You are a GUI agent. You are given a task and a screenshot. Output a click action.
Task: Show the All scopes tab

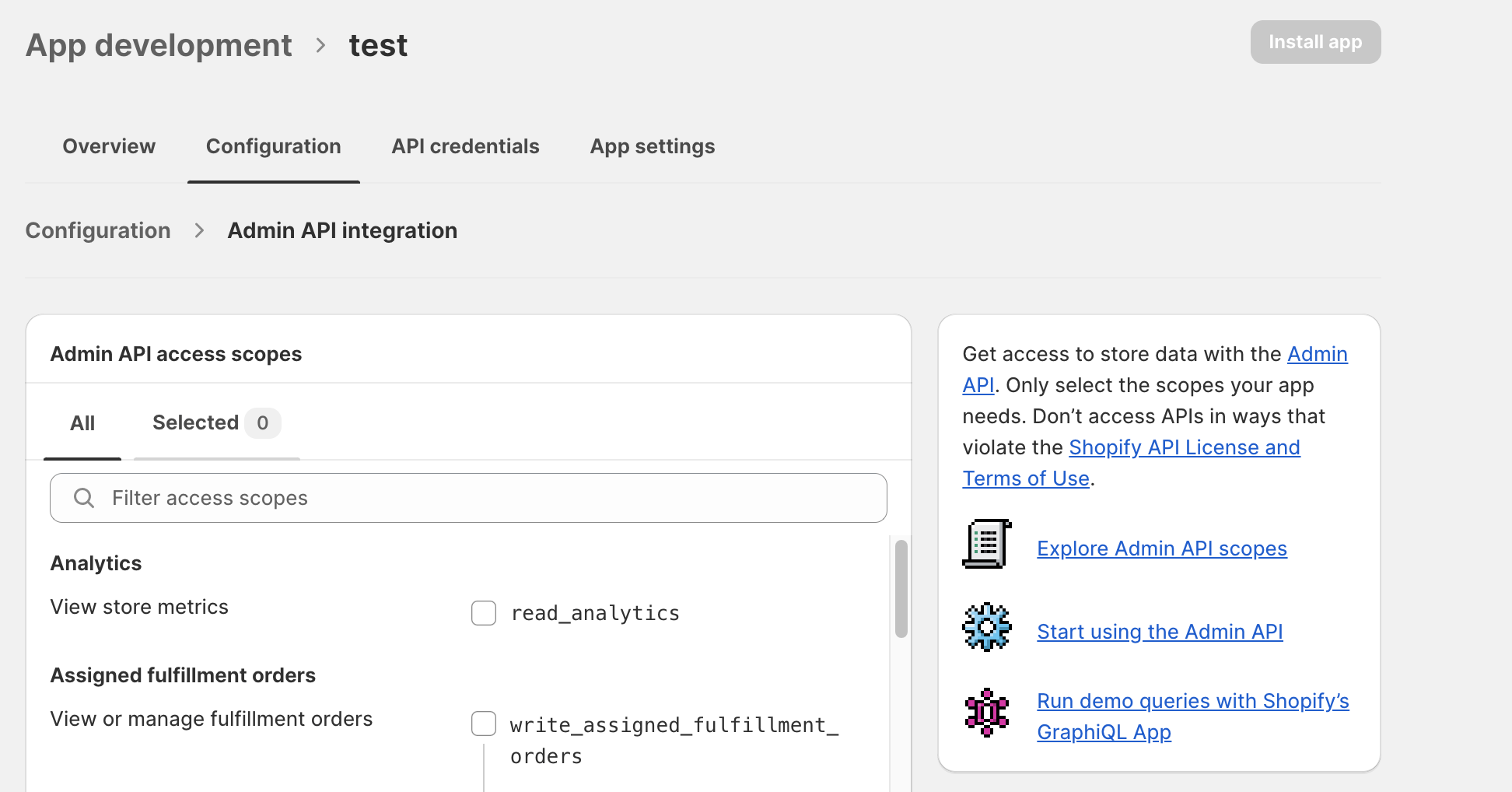click(x=82, y=423)
